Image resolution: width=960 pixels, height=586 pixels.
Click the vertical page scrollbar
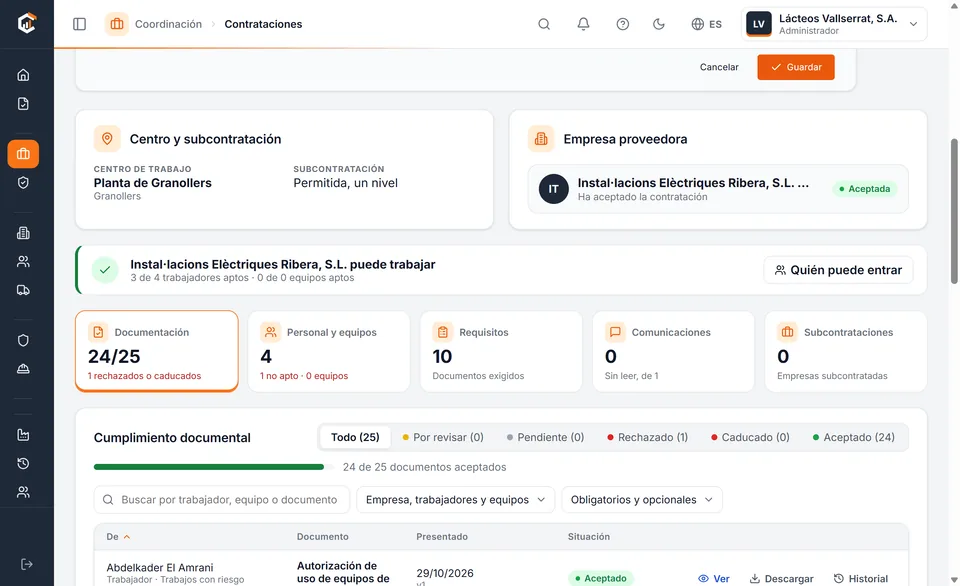pyautogui.click(x=954, y=211)
